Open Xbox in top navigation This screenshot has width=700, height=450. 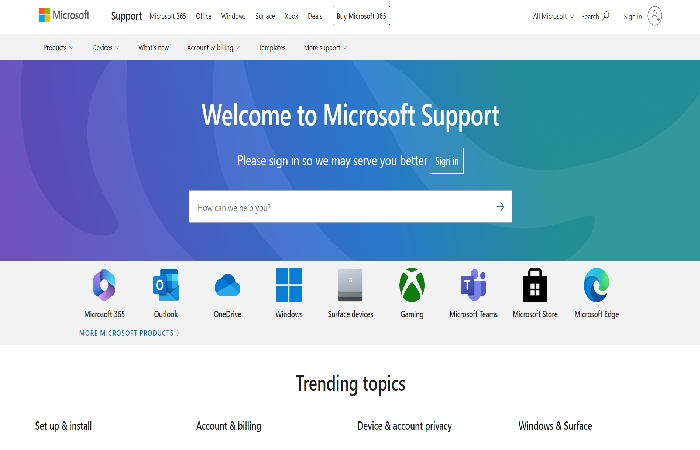click(292, 16)
